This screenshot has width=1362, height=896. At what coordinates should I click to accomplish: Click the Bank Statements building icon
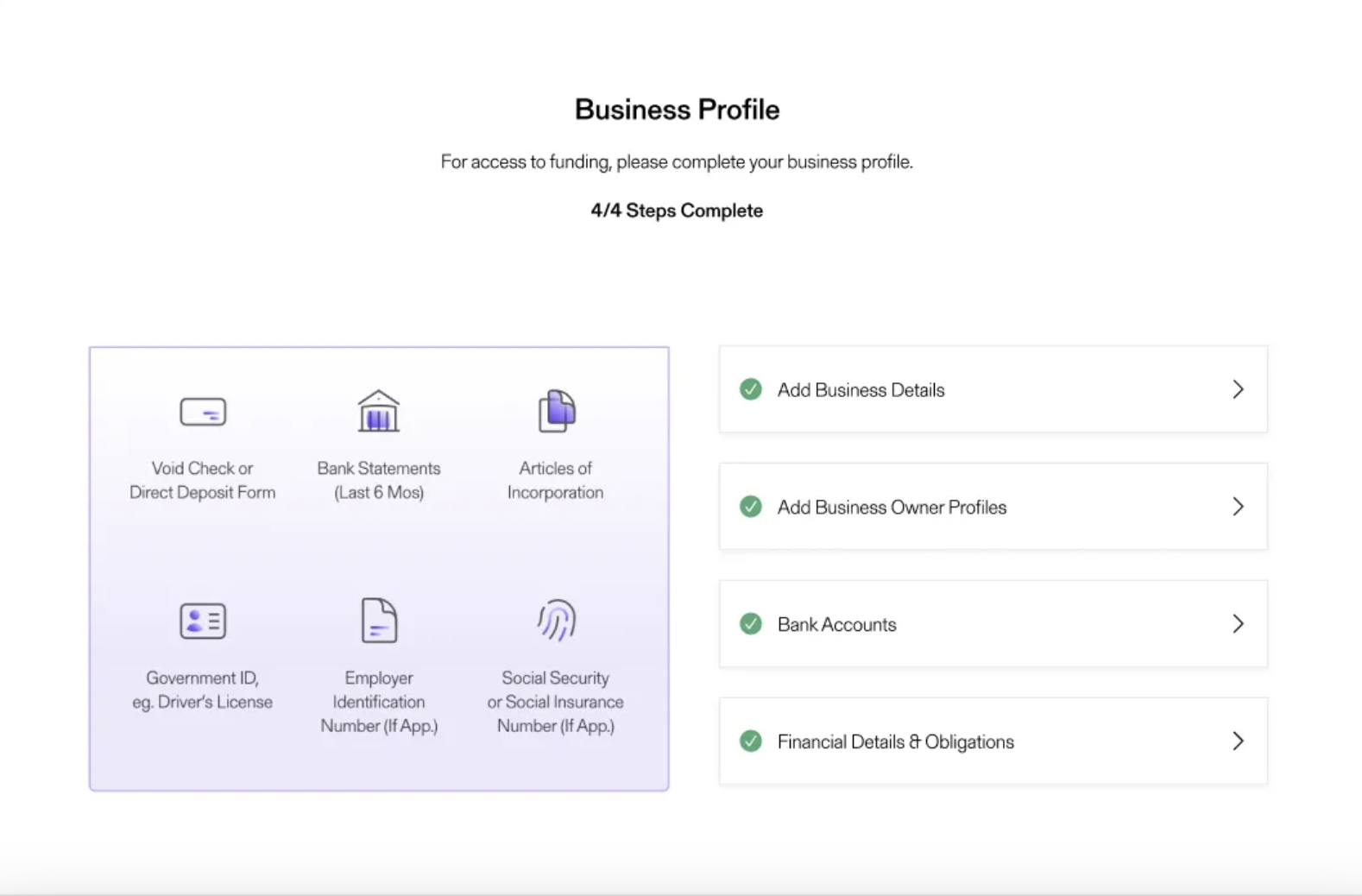coord(378,411)
